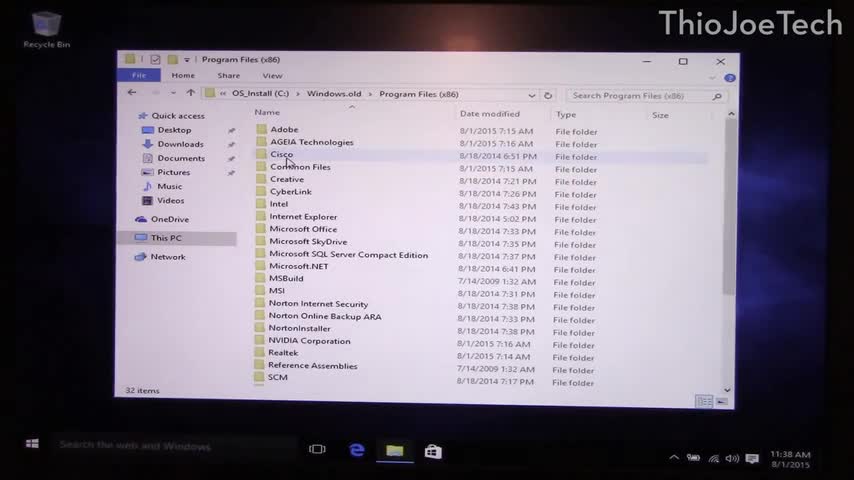Launch Microsoft Edge from the taskbar
The width and height of the screenshot is (854, 480).
(x=357, y=450)
